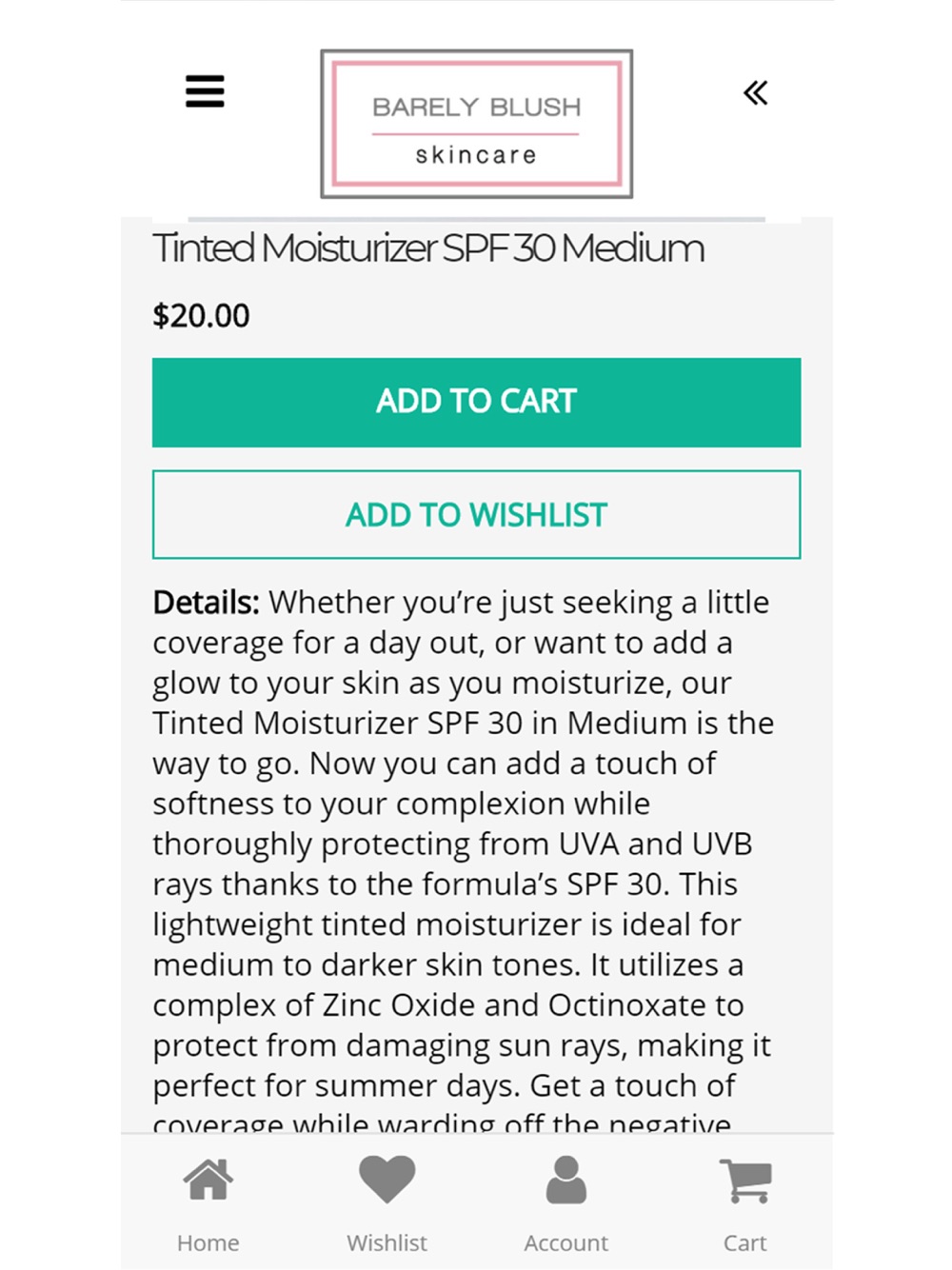Click the Zinc Oxide and Octinoxate sentence
The height and width of the screenshot is (1270, 952).
[462, 1024]
